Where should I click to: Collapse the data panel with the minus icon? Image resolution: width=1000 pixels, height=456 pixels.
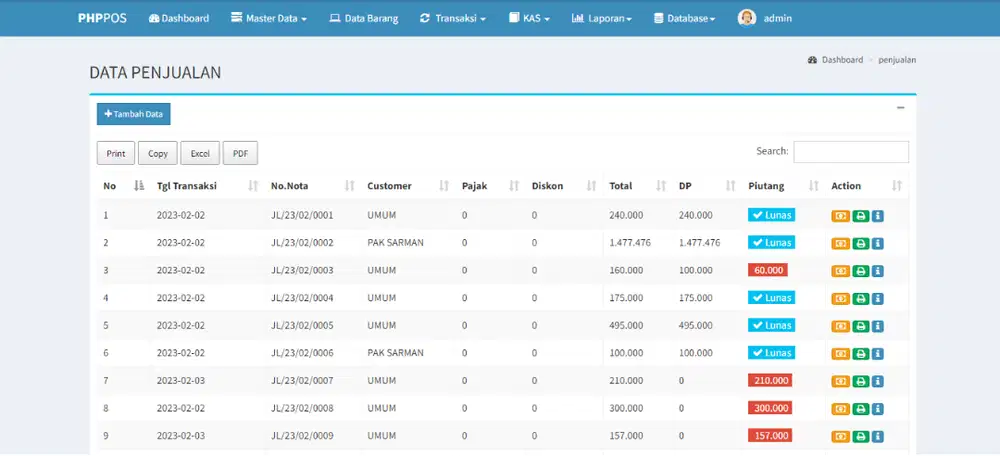[x=900, y=107]
